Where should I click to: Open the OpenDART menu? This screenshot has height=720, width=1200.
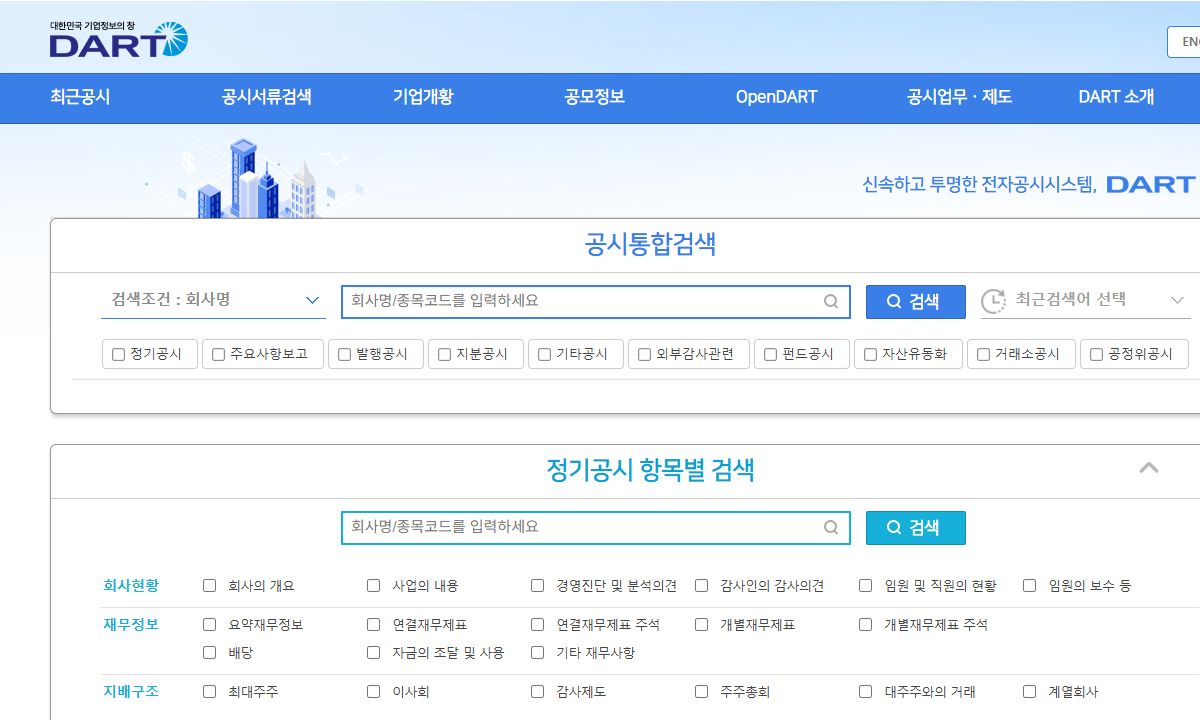[776, 97]
